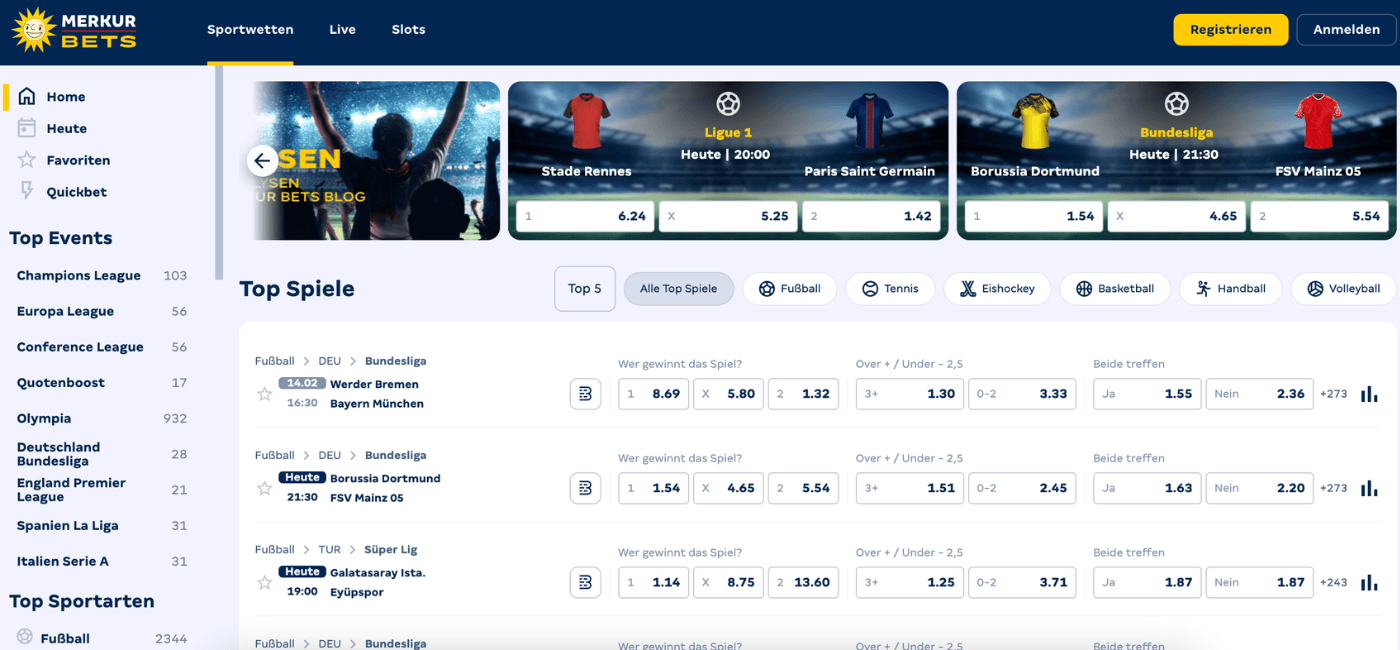This screenshot has height=650, width=1400.
Task: Mark Galatasaray vs Eyüpspor as favorite
Action: tap(265, 582)
